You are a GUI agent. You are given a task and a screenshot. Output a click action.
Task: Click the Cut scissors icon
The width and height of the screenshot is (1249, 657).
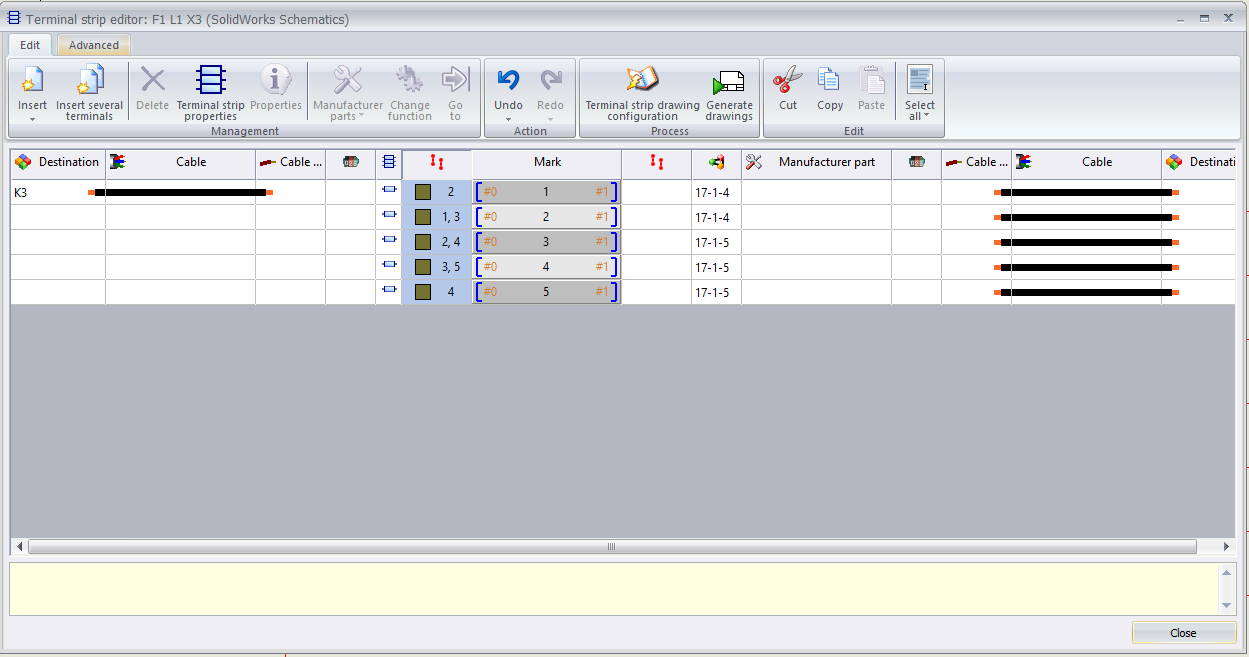tap(788, 80)
